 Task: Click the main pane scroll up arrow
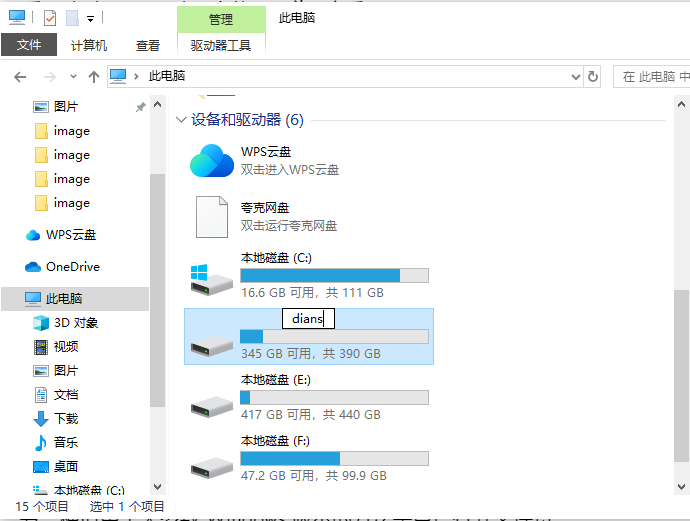tap(681, 105)
